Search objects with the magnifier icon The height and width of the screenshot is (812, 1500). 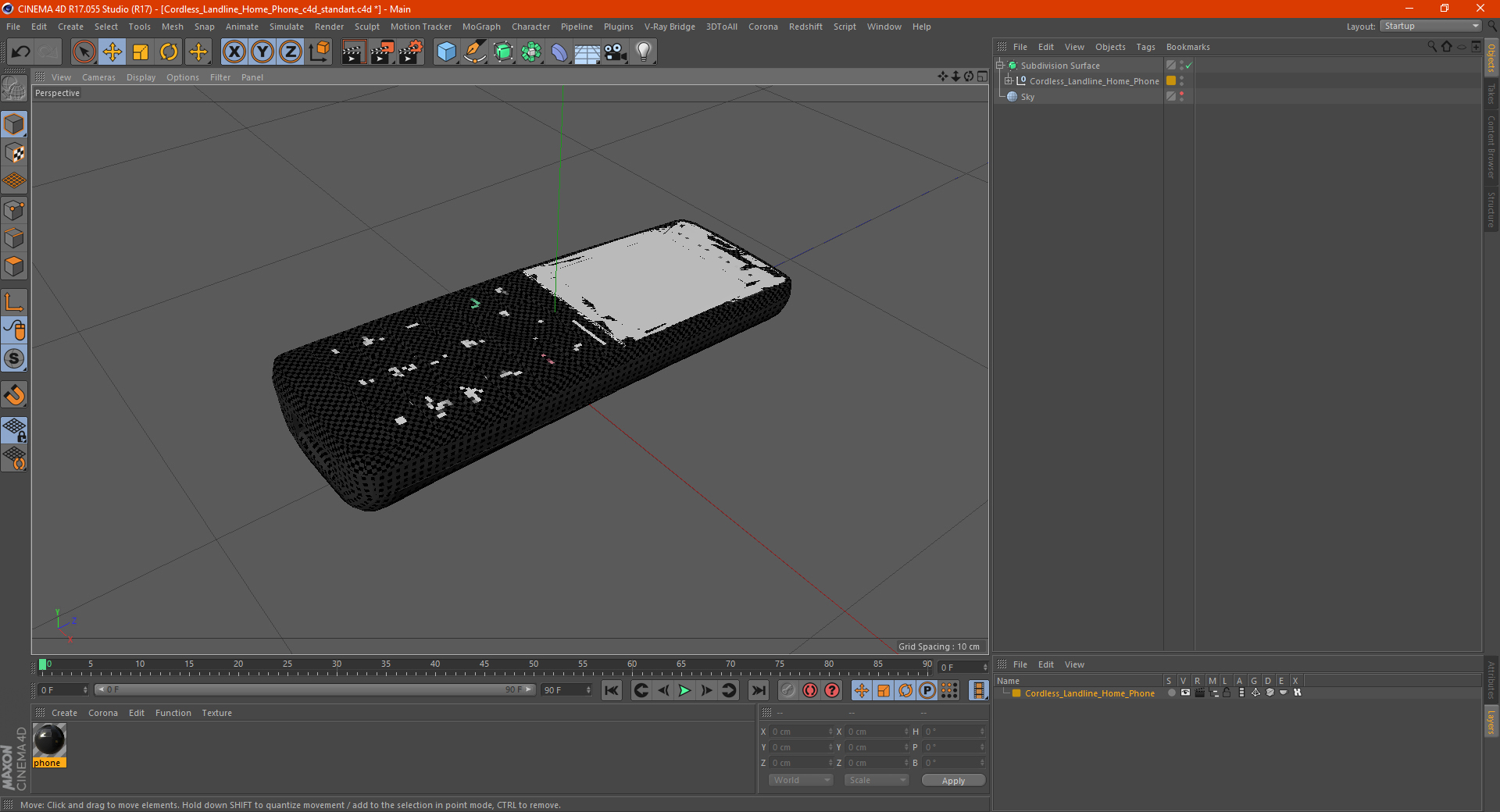tap(1432, 47)
